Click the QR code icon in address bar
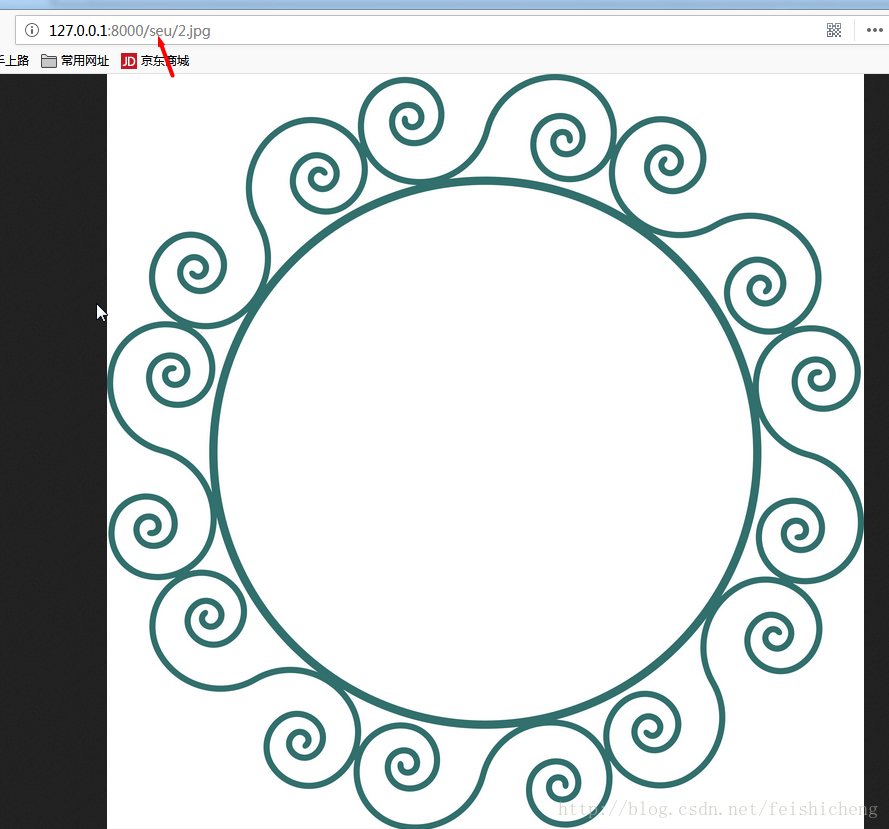The width and height of the screenshot is (889, 829). pos(833,30)
